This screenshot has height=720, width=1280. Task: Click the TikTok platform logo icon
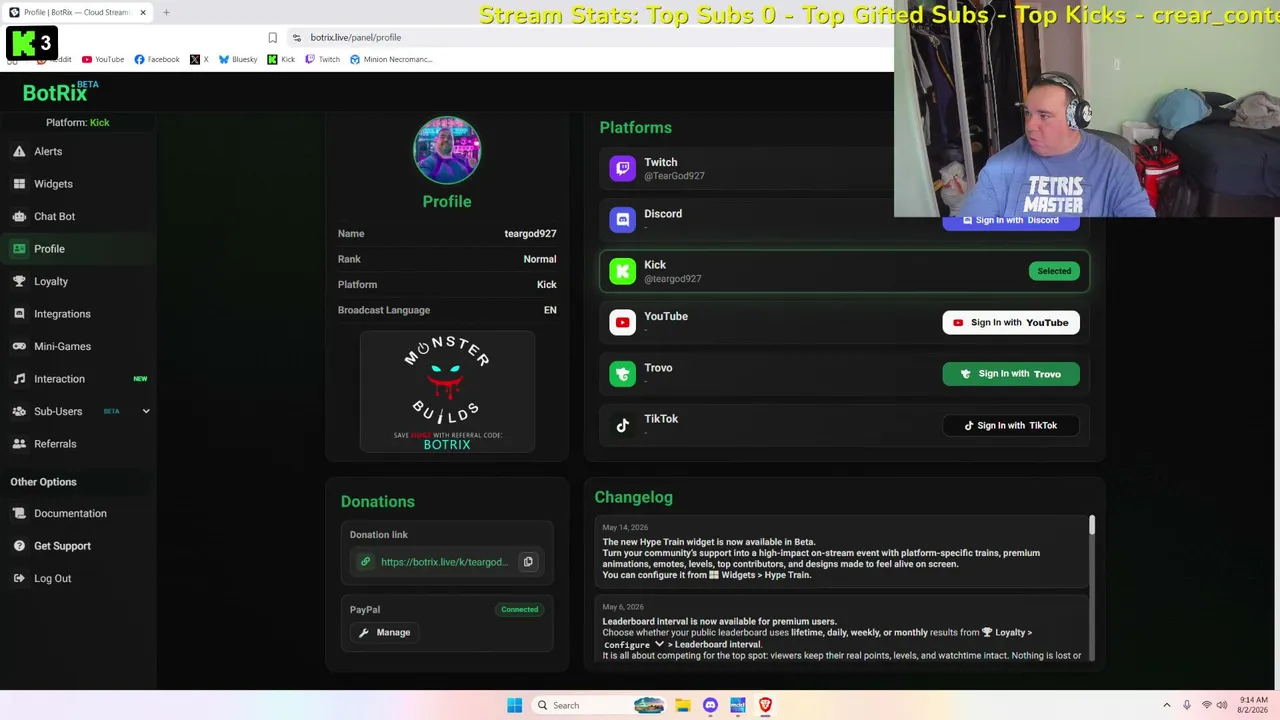coord(622,425)
